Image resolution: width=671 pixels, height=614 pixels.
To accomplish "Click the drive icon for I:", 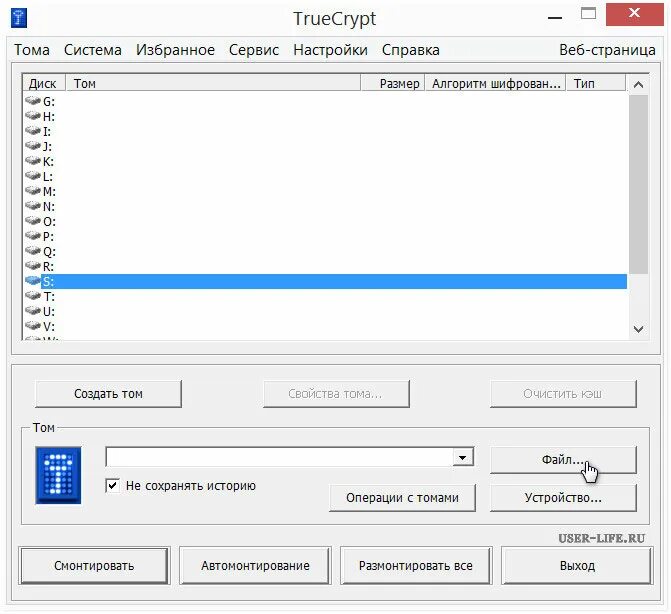I will (x=33, y=131).
